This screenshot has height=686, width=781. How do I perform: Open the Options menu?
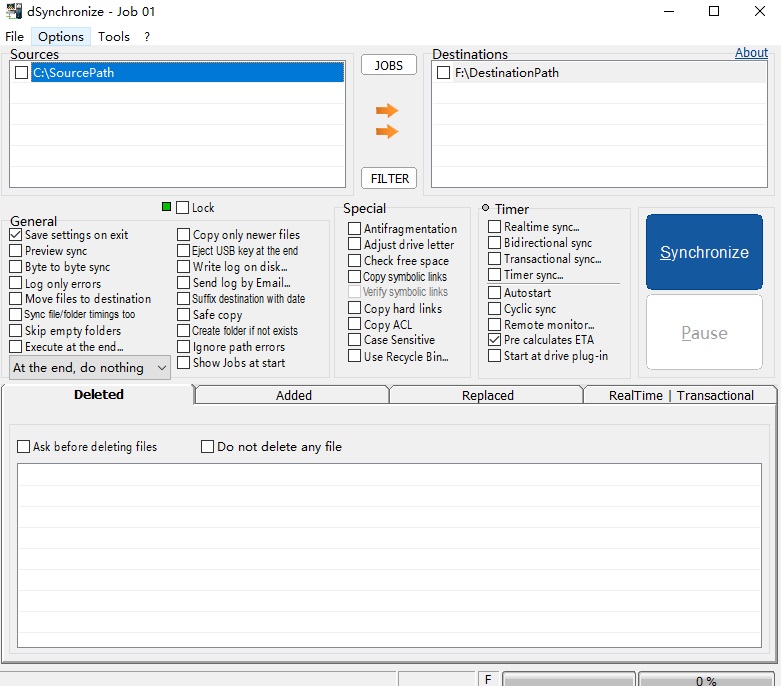[x=61, y=36]
